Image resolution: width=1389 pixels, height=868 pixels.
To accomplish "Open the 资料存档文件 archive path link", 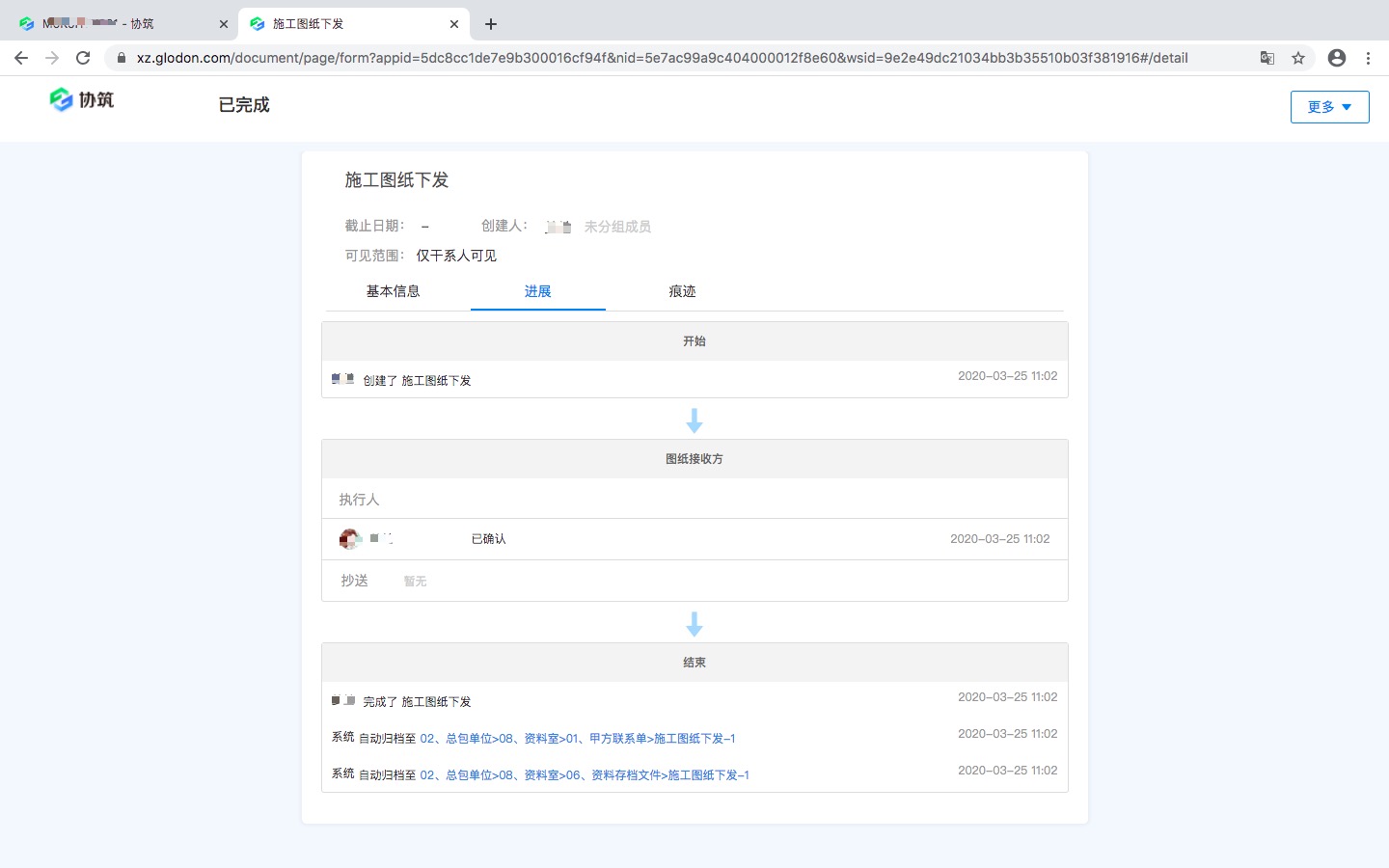I will [x=586, y=774].
